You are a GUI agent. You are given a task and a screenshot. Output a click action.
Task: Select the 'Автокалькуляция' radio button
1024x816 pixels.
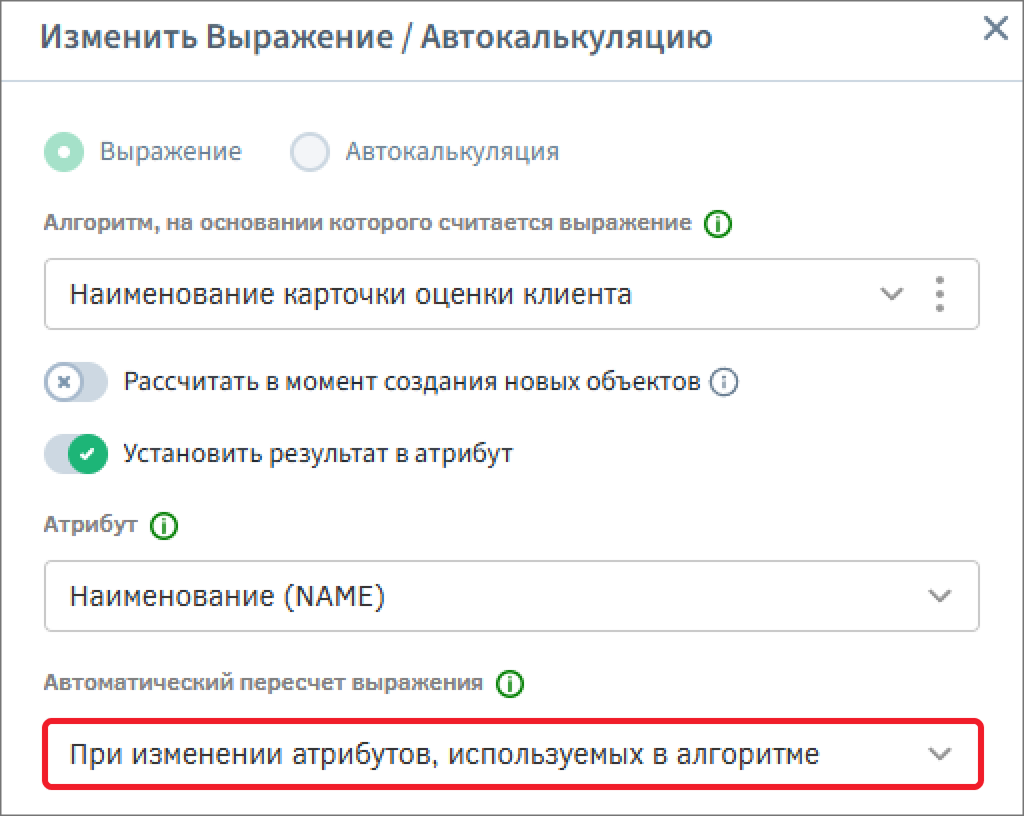(x=309, y=153)
